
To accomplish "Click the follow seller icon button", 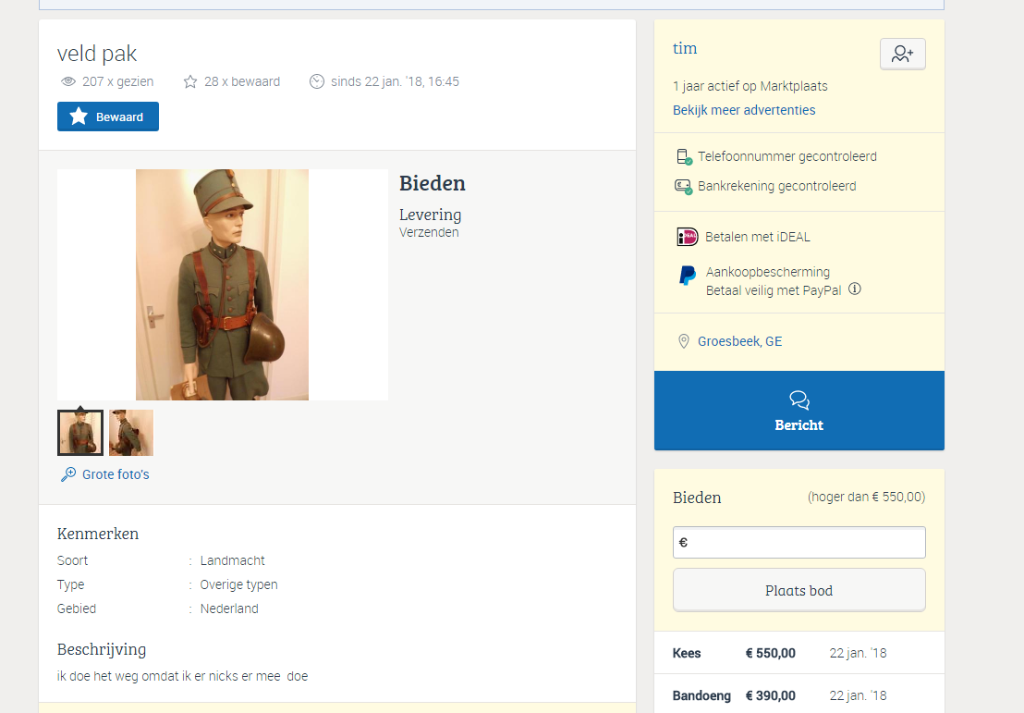I will coord(903,54).
